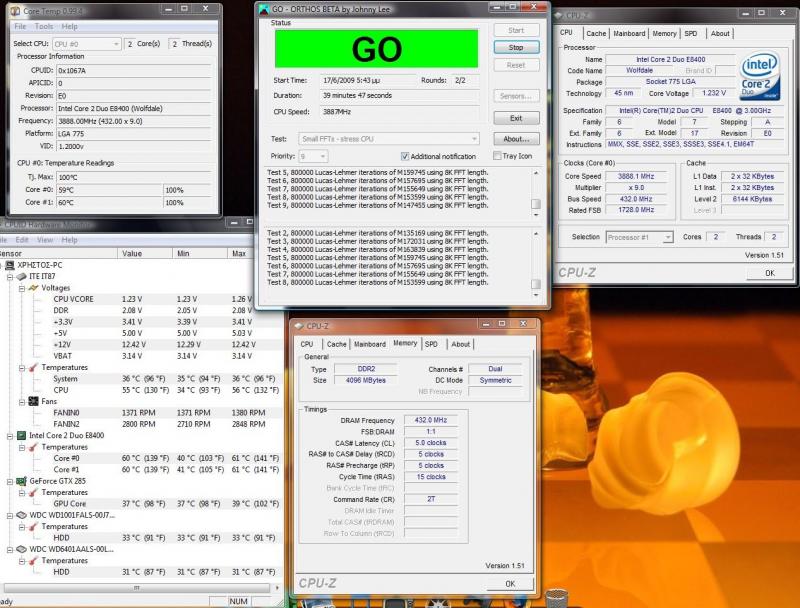This screenshot has height=608, width=800.
Task: Click the Intel Core 2 Duo logo in CPU-Z
Action: point(760,75)
